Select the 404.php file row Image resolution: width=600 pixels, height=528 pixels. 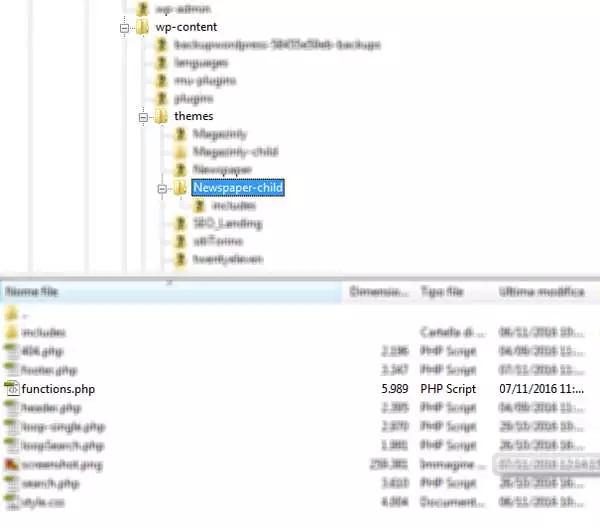[x=294, y=351]
